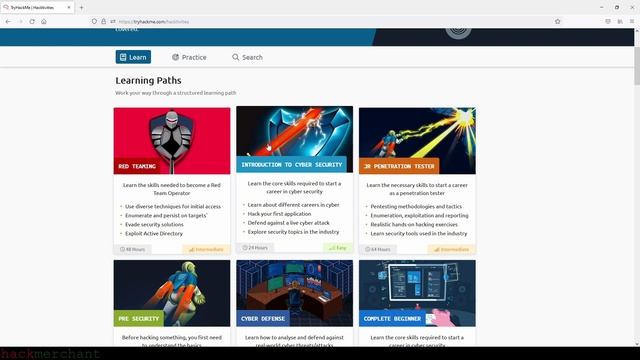
Task: Click the JR PENETRATION TESTER label
Action: (399, 166)
